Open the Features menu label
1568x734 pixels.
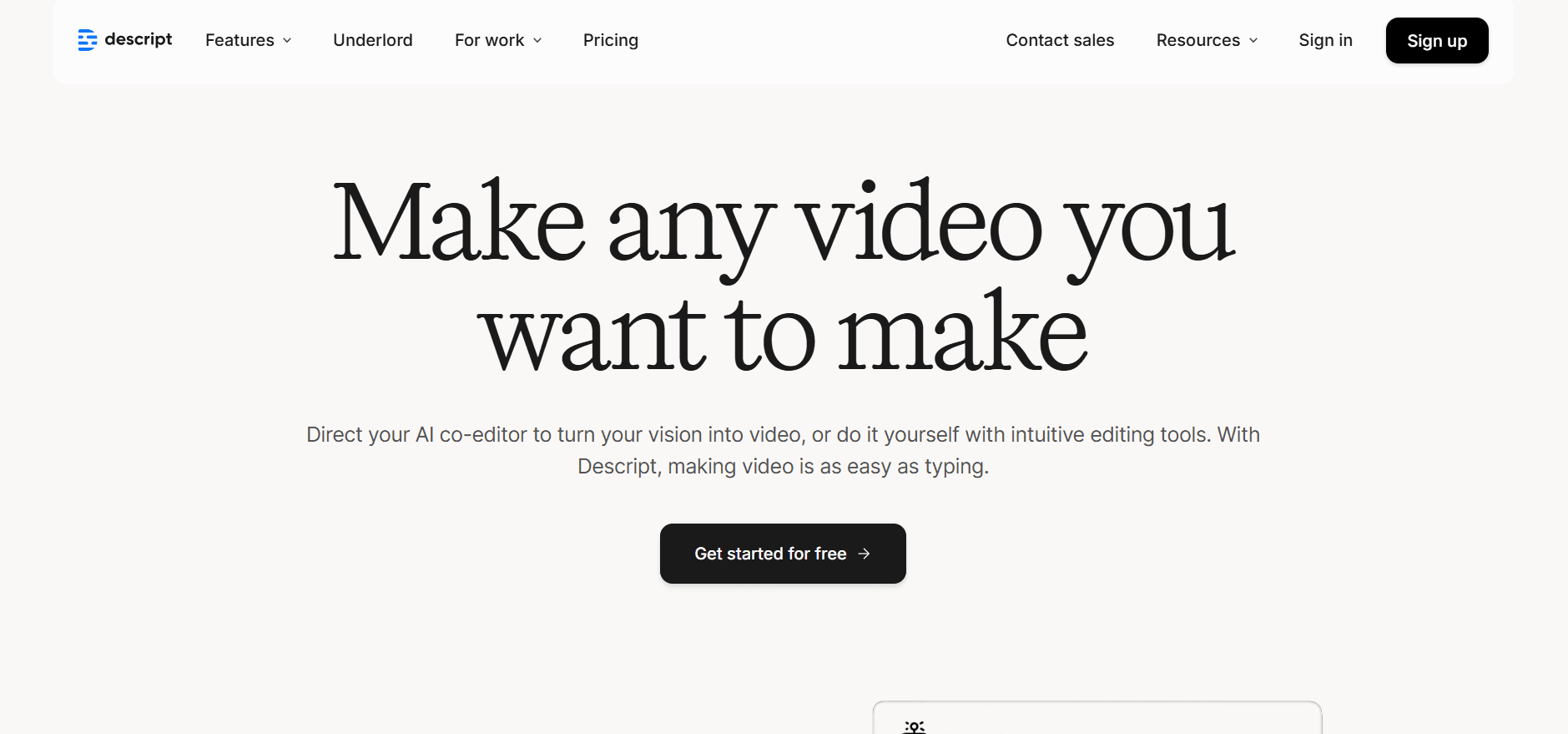coord(239,40)
